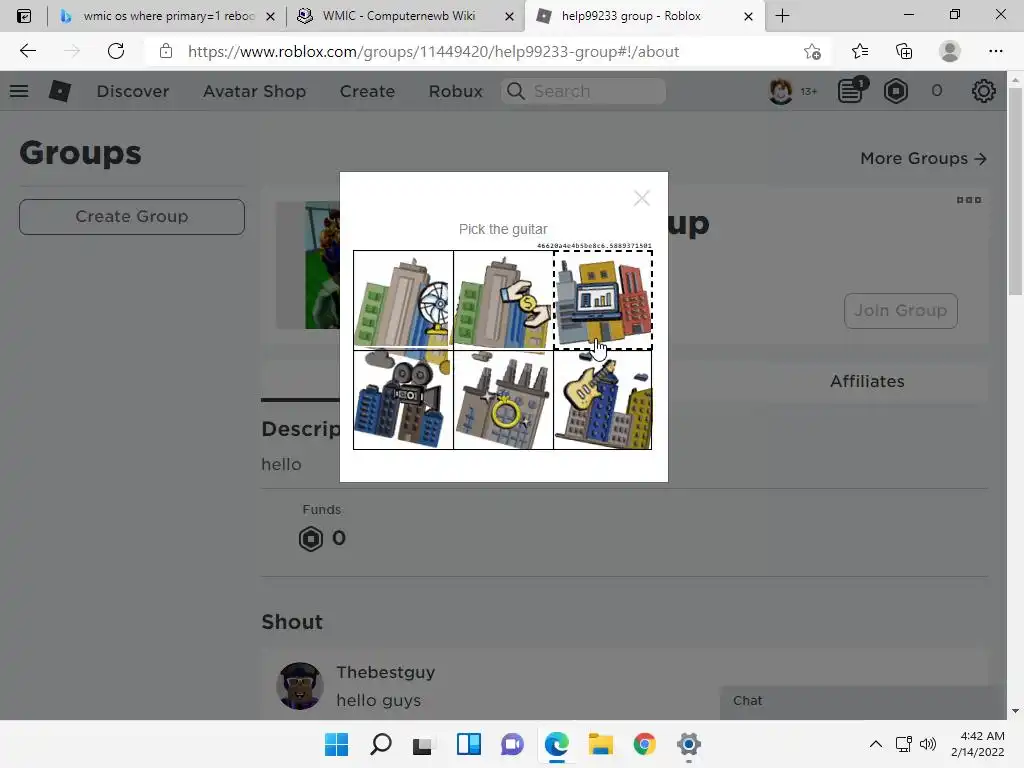Viewport: 1024px width, 768px height.
Task: Pick the image with the fan on buildings
Action: pos(403,300)
